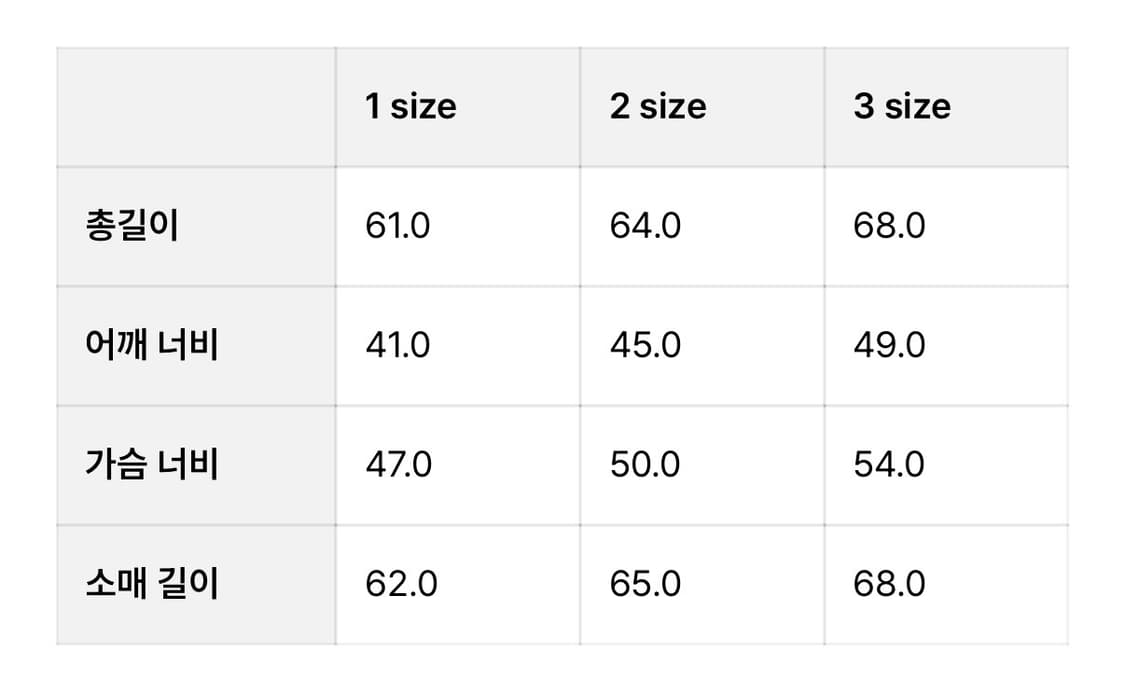The image size is (1125, 678).
Task: Click the empty top-left header cell
Action: 196,107
